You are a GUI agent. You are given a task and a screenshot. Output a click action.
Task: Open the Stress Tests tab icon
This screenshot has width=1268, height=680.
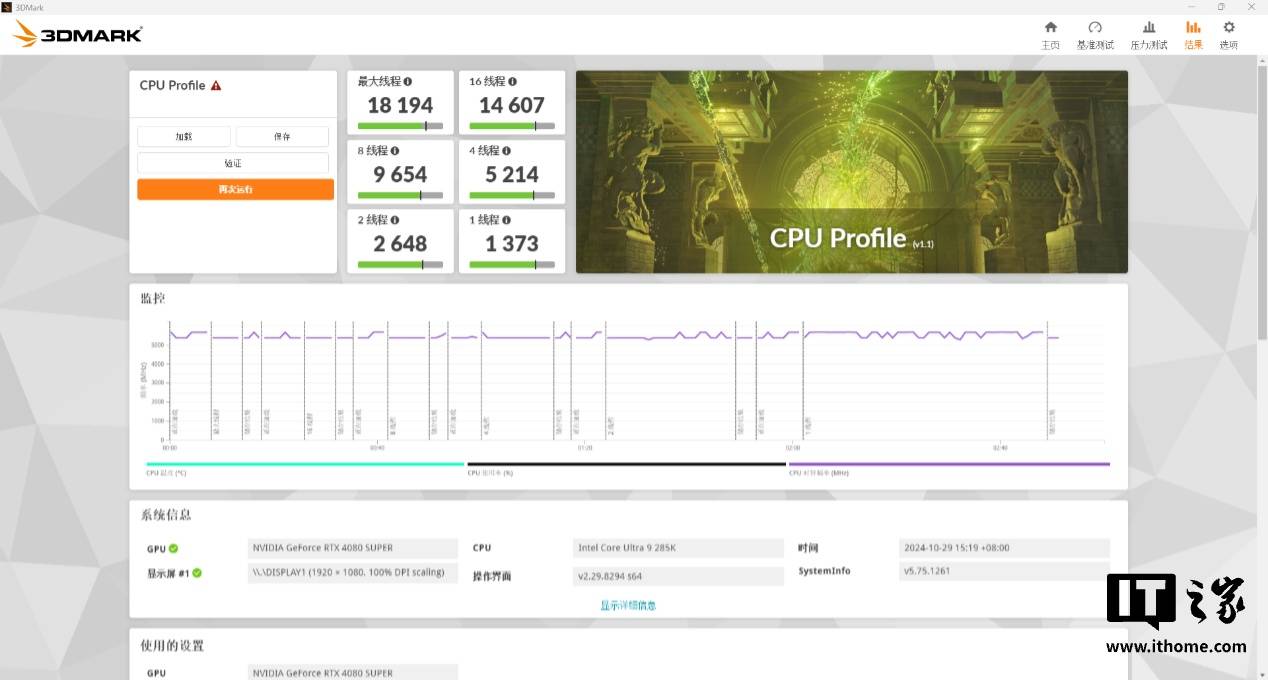1149,28
